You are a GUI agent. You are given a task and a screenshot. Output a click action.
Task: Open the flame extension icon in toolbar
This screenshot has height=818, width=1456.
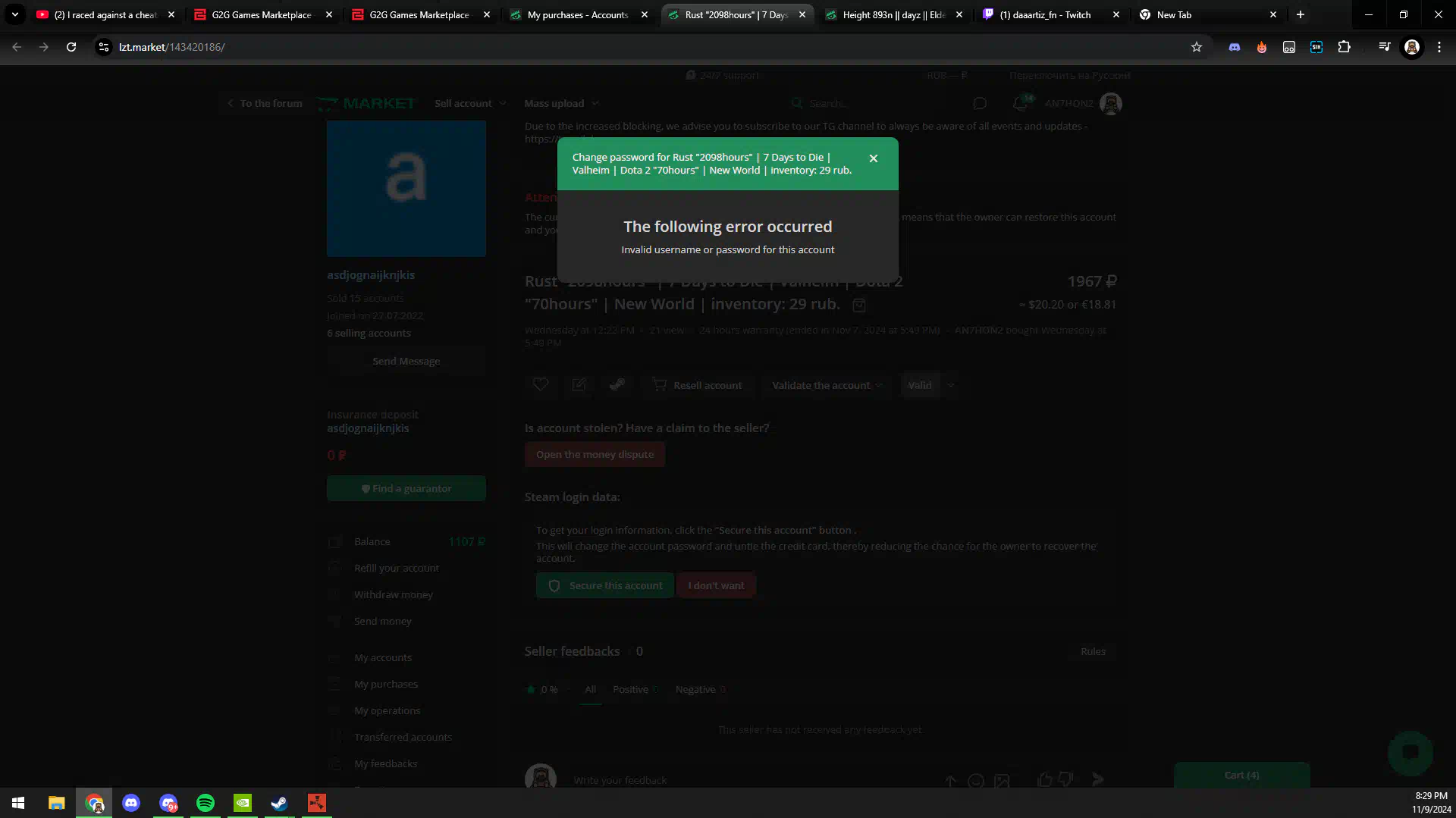click(1262, 47)
